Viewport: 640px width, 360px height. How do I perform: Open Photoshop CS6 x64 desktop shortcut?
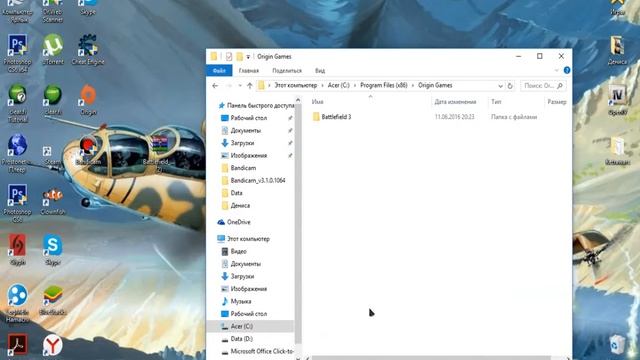pos(17,53)
